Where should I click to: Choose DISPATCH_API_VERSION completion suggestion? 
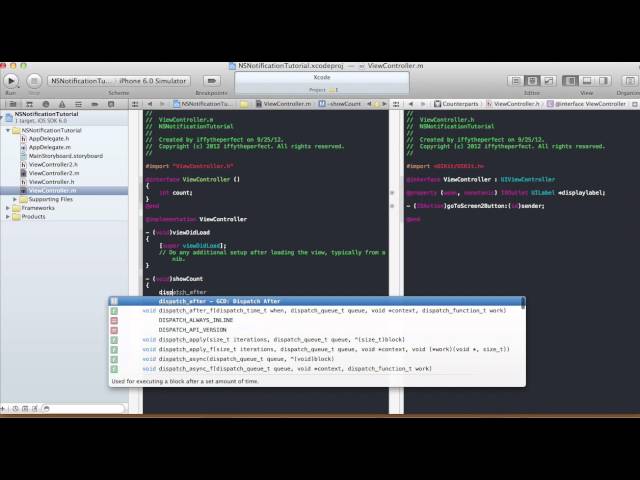(x=315, y=330)
